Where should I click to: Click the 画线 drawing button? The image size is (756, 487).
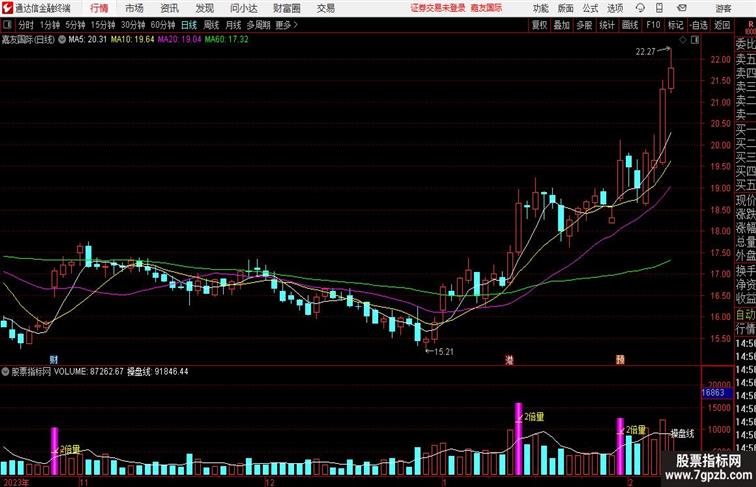(630, 25)
